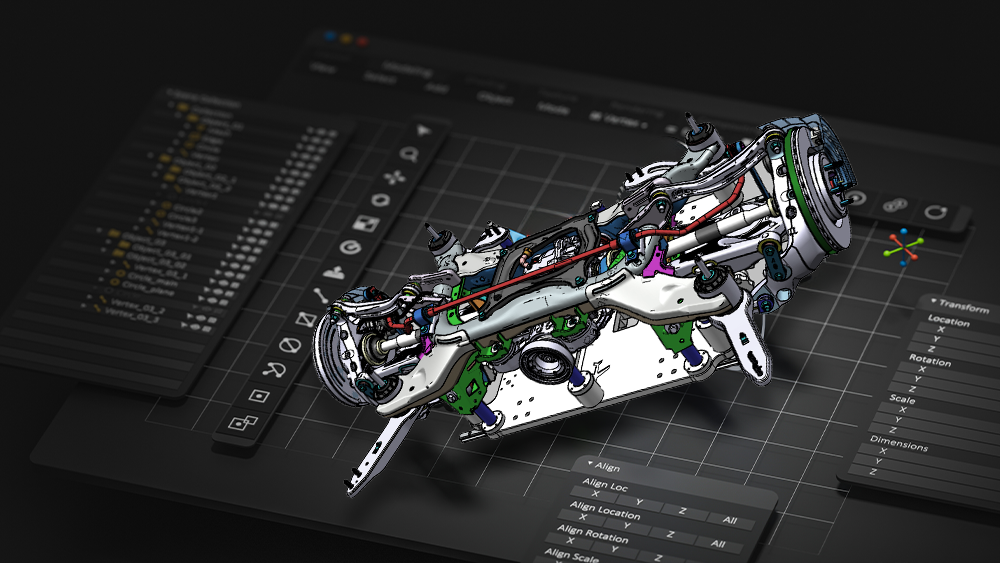Open the Vertex dropdown in the header
Screen dimensions: 1000x563
pyautogui.click(x=619, y=121)
